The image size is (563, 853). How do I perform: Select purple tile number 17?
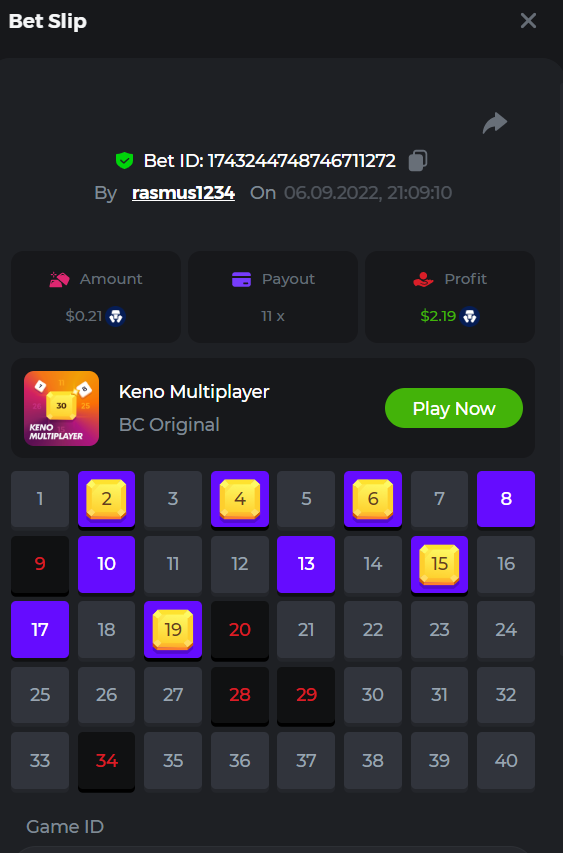click(x=40, y=630)
